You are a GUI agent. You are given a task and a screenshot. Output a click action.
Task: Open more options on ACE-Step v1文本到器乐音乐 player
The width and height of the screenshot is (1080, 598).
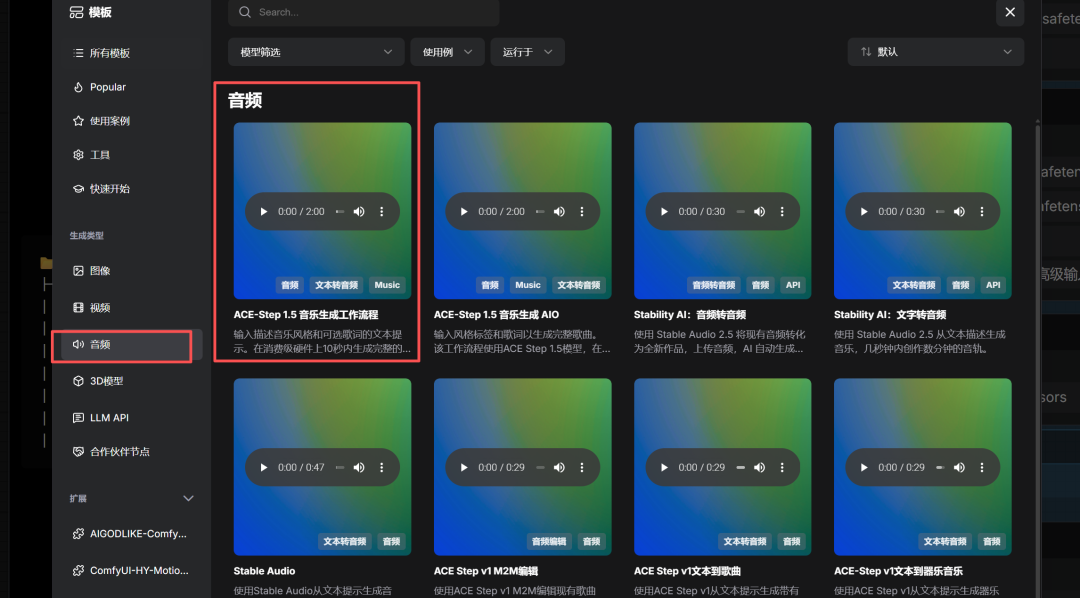point(982,467)
